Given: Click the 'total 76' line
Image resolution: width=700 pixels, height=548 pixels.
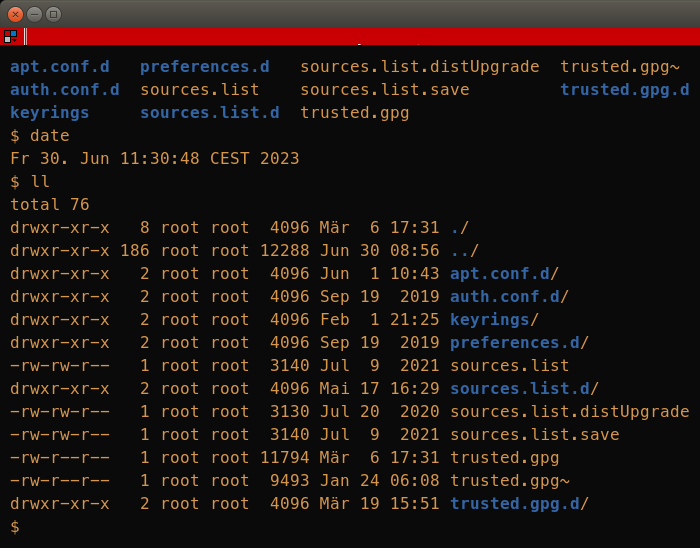Looking at the screenshot, I should click(50, 204).
